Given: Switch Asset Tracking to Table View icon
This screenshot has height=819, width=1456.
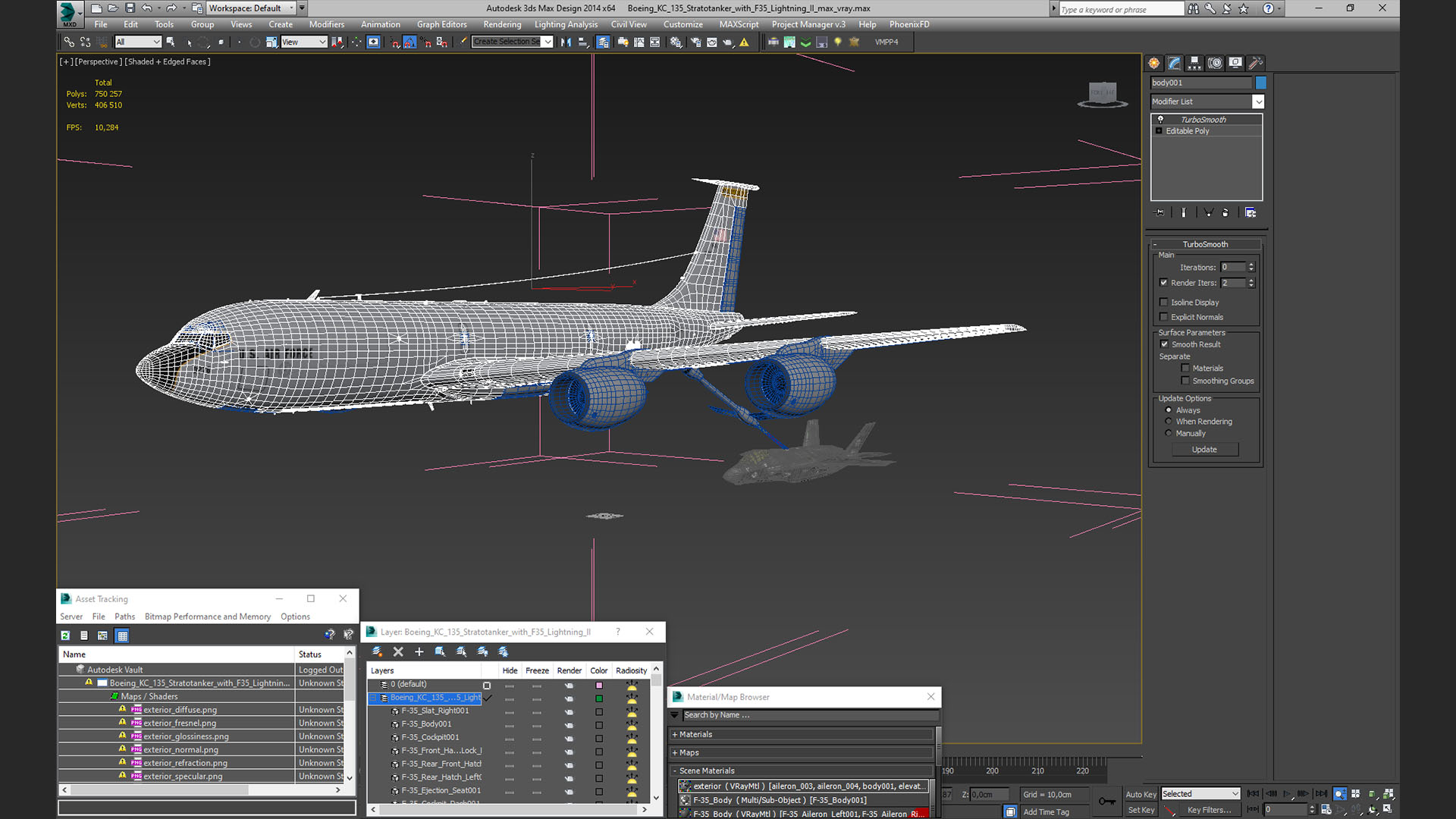Looking at the screenshot, I should click(x=122, y=635).
